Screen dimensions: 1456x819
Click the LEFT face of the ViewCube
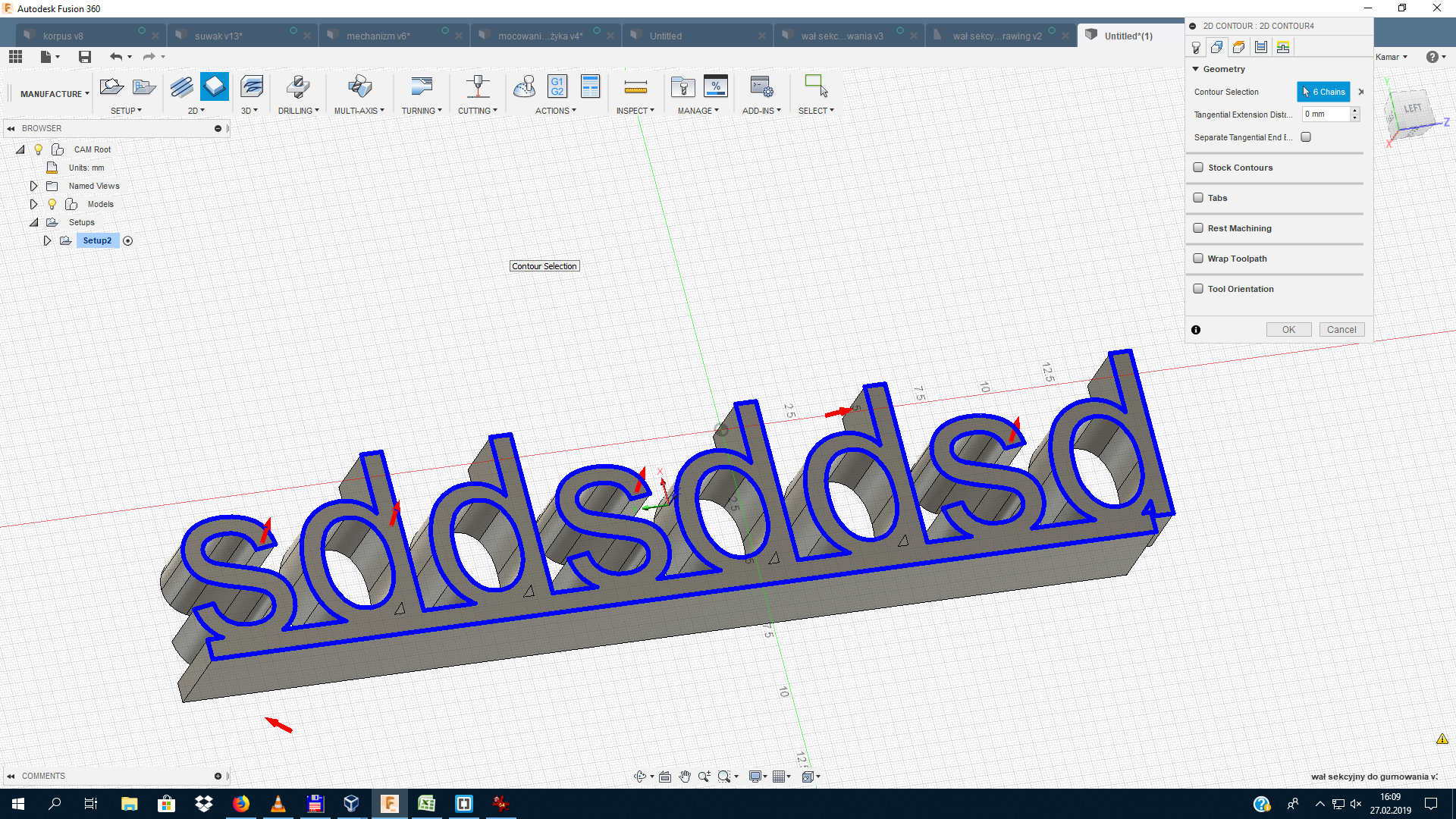pyautogui.click(x=1413, y=110)
